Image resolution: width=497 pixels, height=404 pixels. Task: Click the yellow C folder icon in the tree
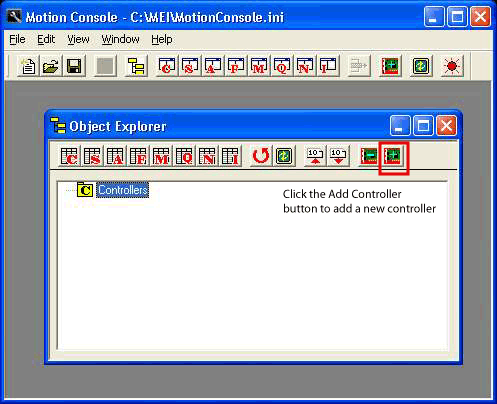85,190
